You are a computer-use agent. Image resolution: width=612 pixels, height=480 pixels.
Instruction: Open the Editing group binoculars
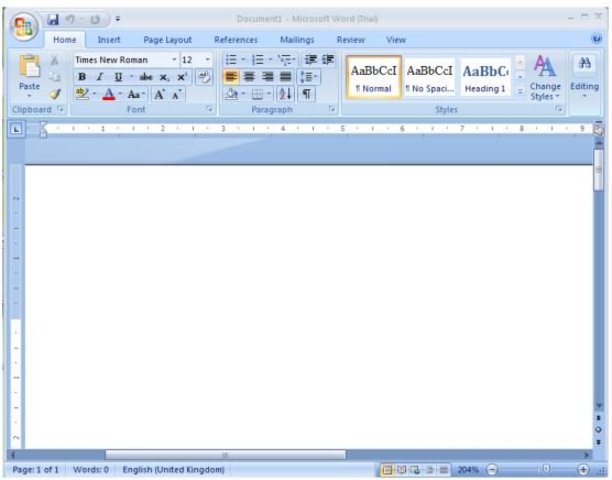coord(585,63)
